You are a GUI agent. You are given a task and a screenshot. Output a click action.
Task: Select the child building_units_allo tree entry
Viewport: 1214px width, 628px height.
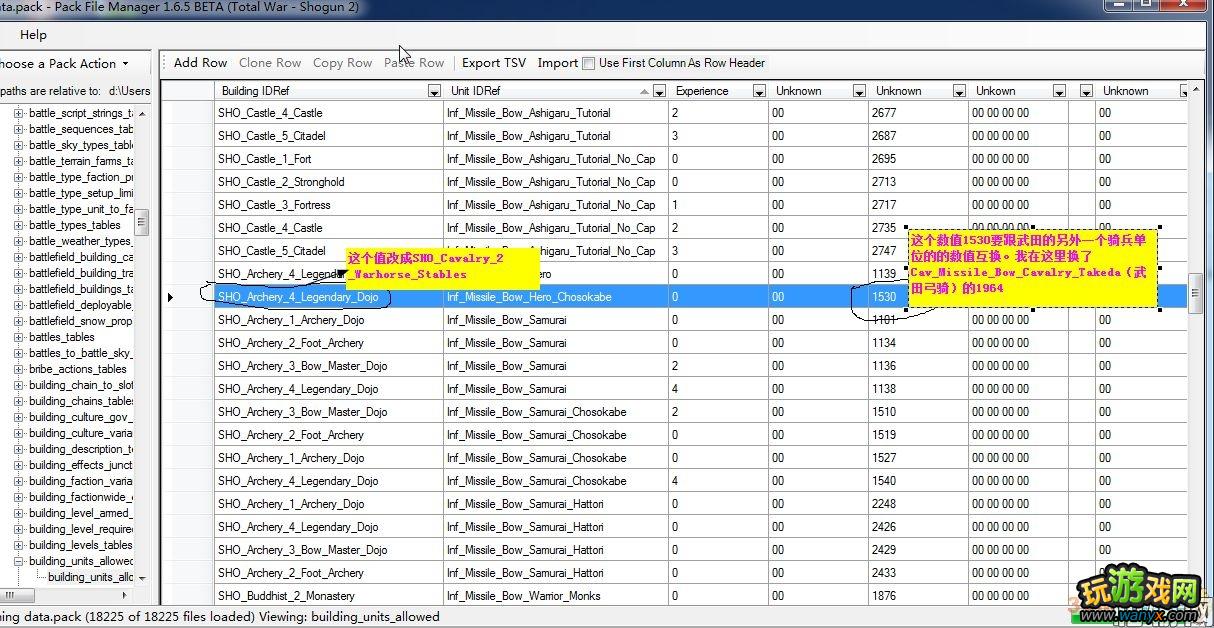90,577
